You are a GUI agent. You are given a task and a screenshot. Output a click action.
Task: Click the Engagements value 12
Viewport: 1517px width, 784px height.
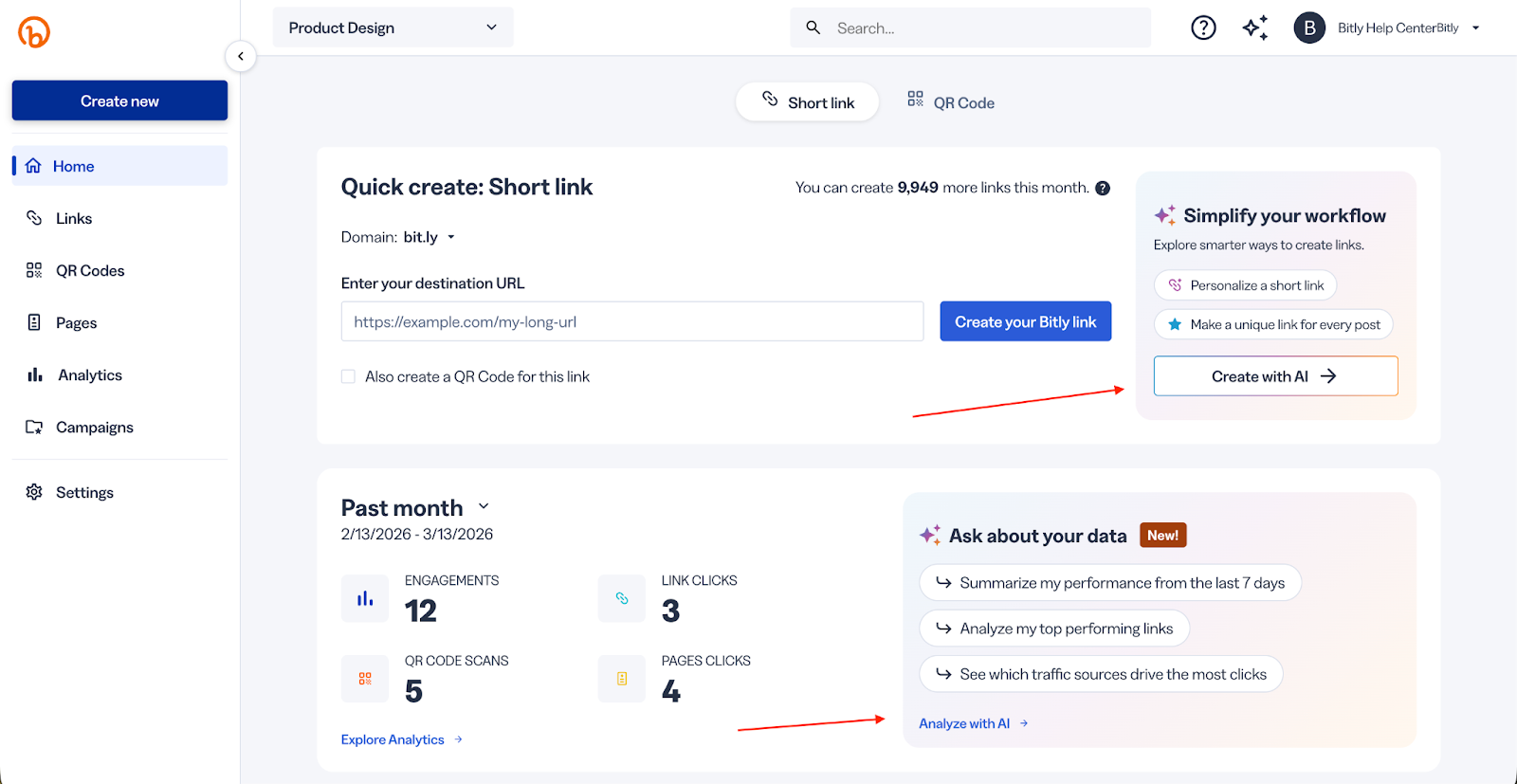(x=421, y=611)
